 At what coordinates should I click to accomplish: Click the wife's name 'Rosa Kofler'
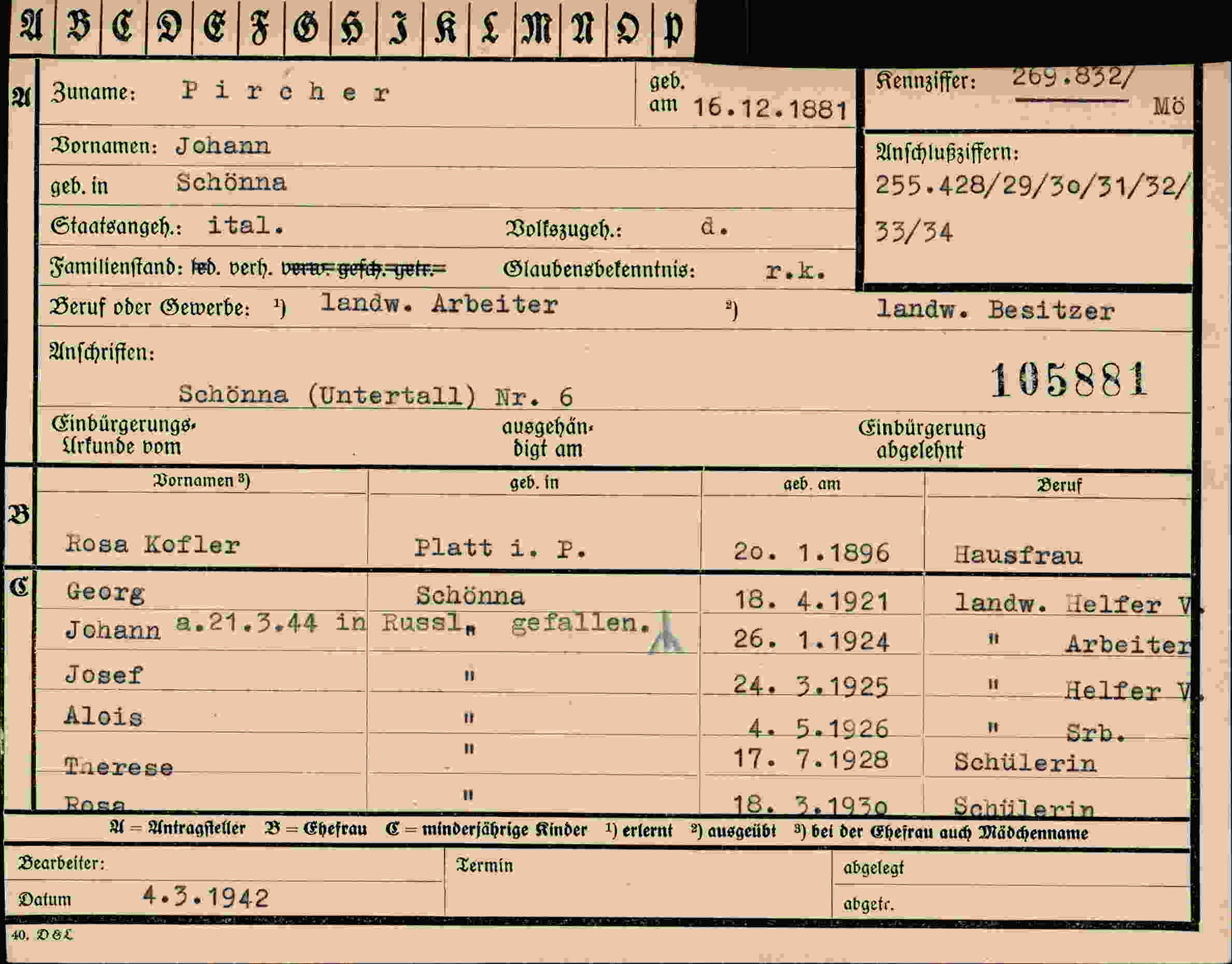(x=152, y=544)
